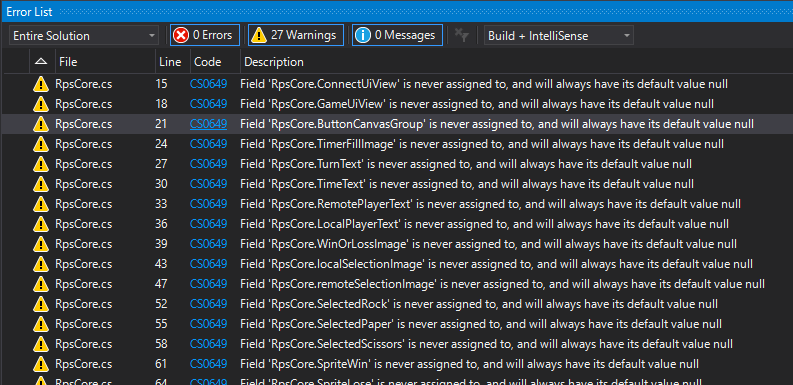This screenshot has height=385, width=793.
Task: Click warning icon on line 61 row
Action: pos(41,364)
